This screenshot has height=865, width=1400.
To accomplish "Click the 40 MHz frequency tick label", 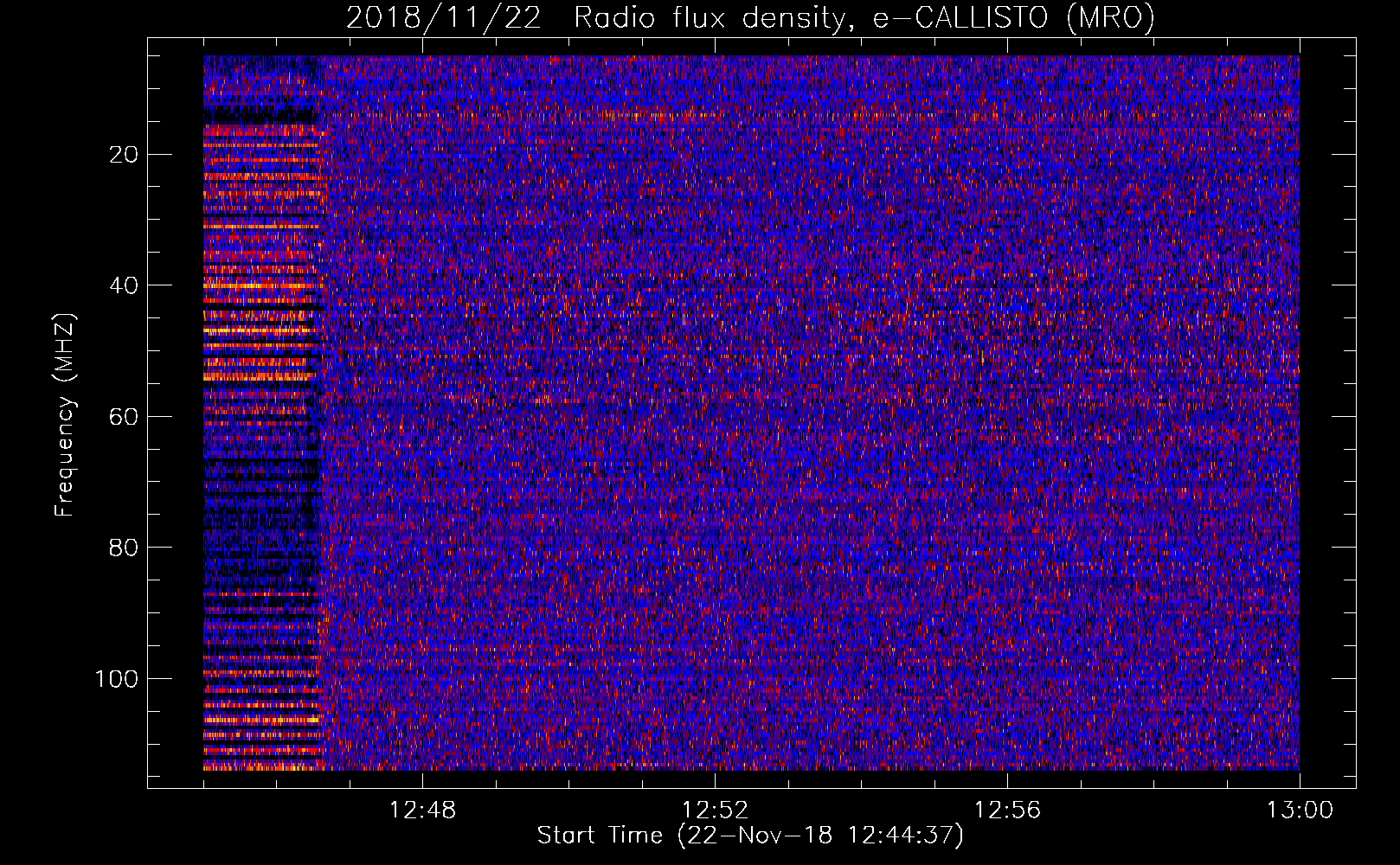I will (125, 285).
